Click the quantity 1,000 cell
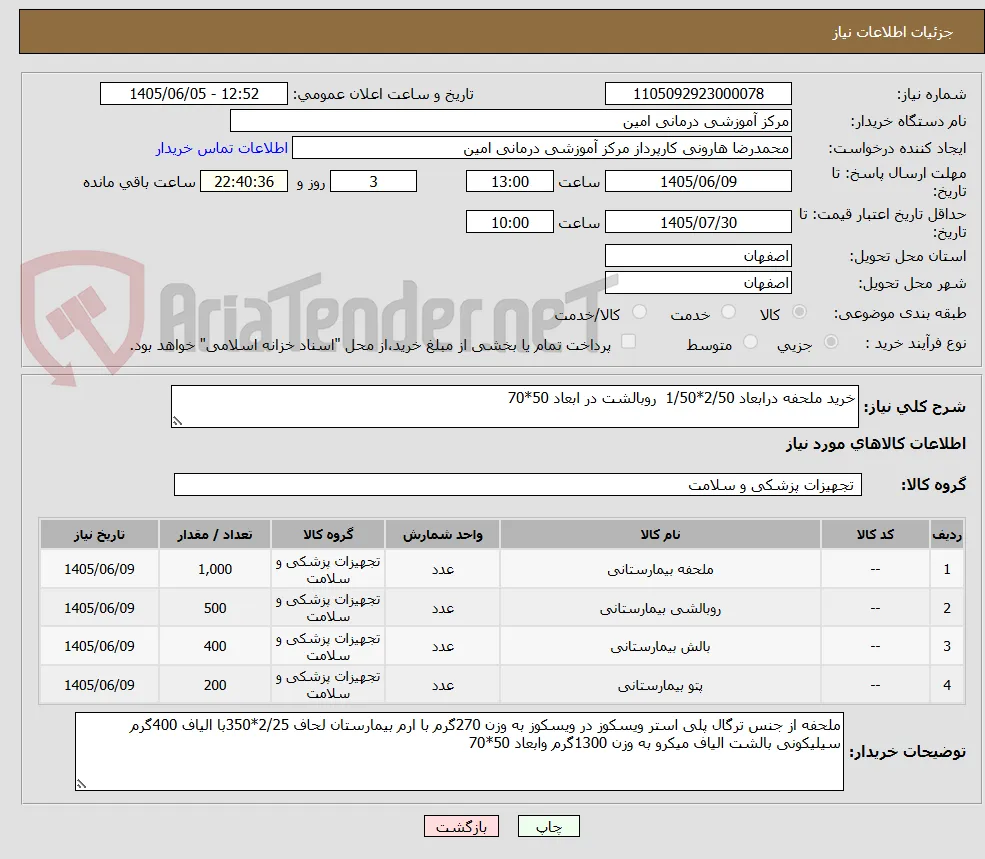This screenshot has width=985, height=859. 215,569
